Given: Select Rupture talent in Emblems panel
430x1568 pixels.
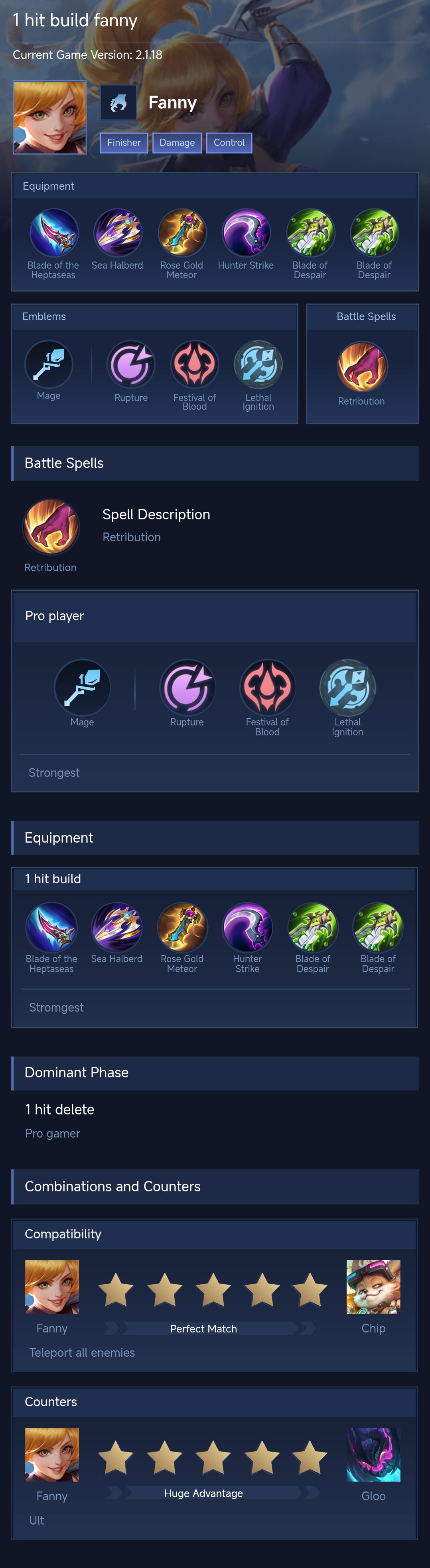Looking at the screenshot, I should tap(131, 364).
